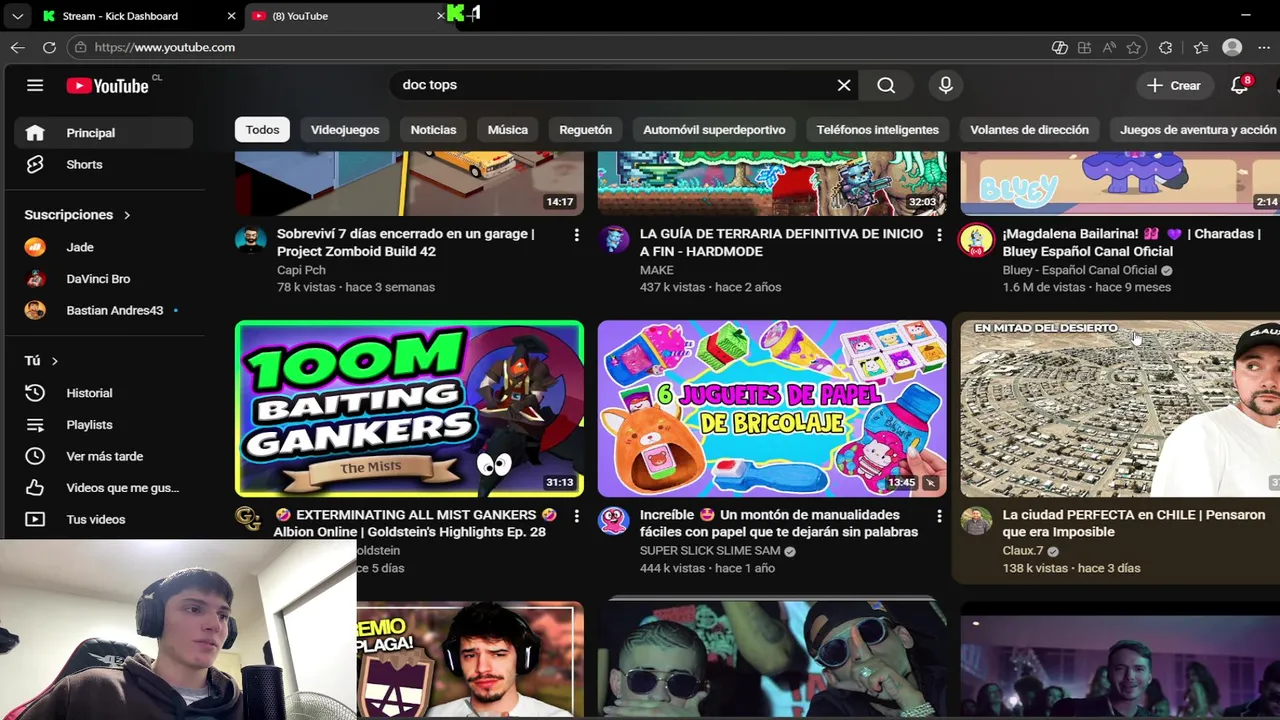Open Historial in the sidebar
This screenshot has height=720, width=1280.
[x=103, y=393]
